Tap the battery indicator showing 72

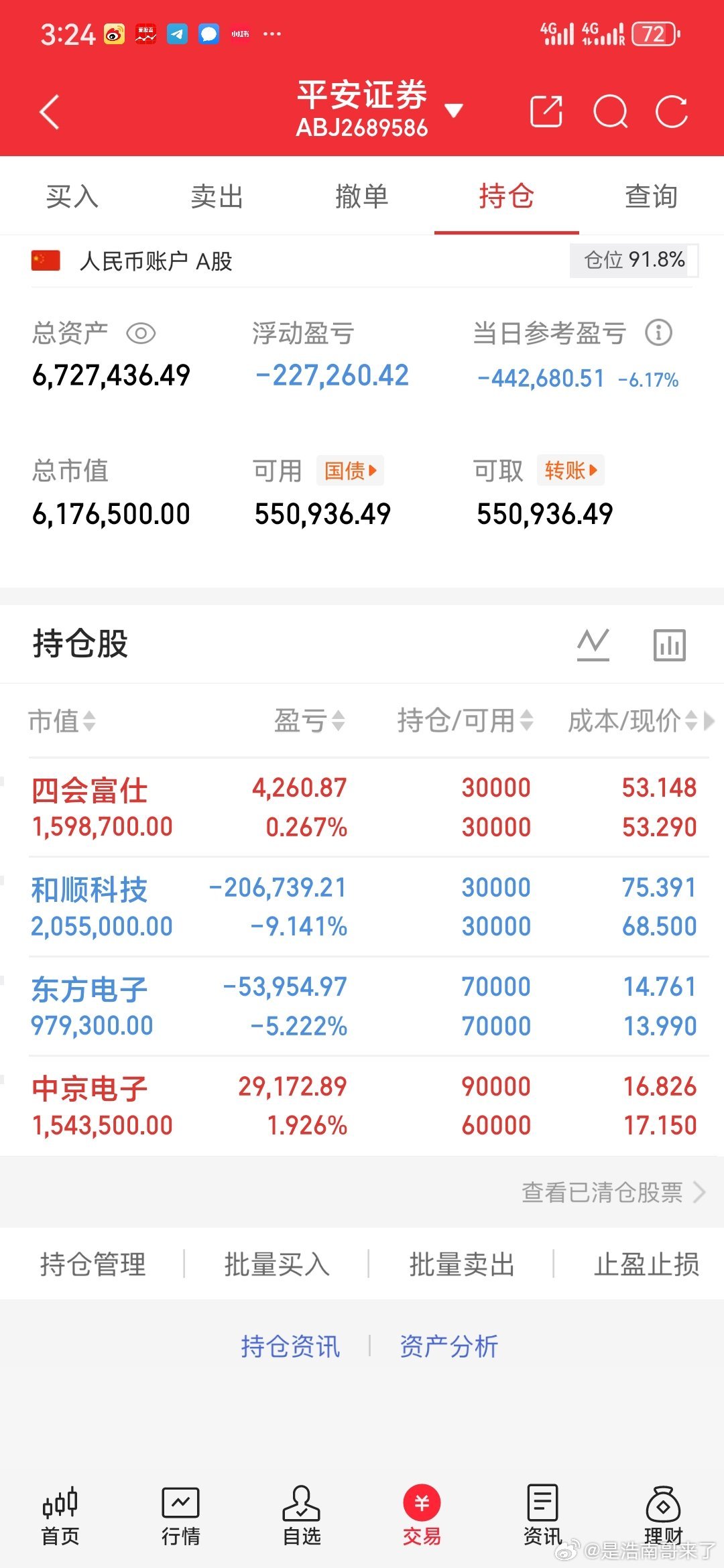coord(656,34)
